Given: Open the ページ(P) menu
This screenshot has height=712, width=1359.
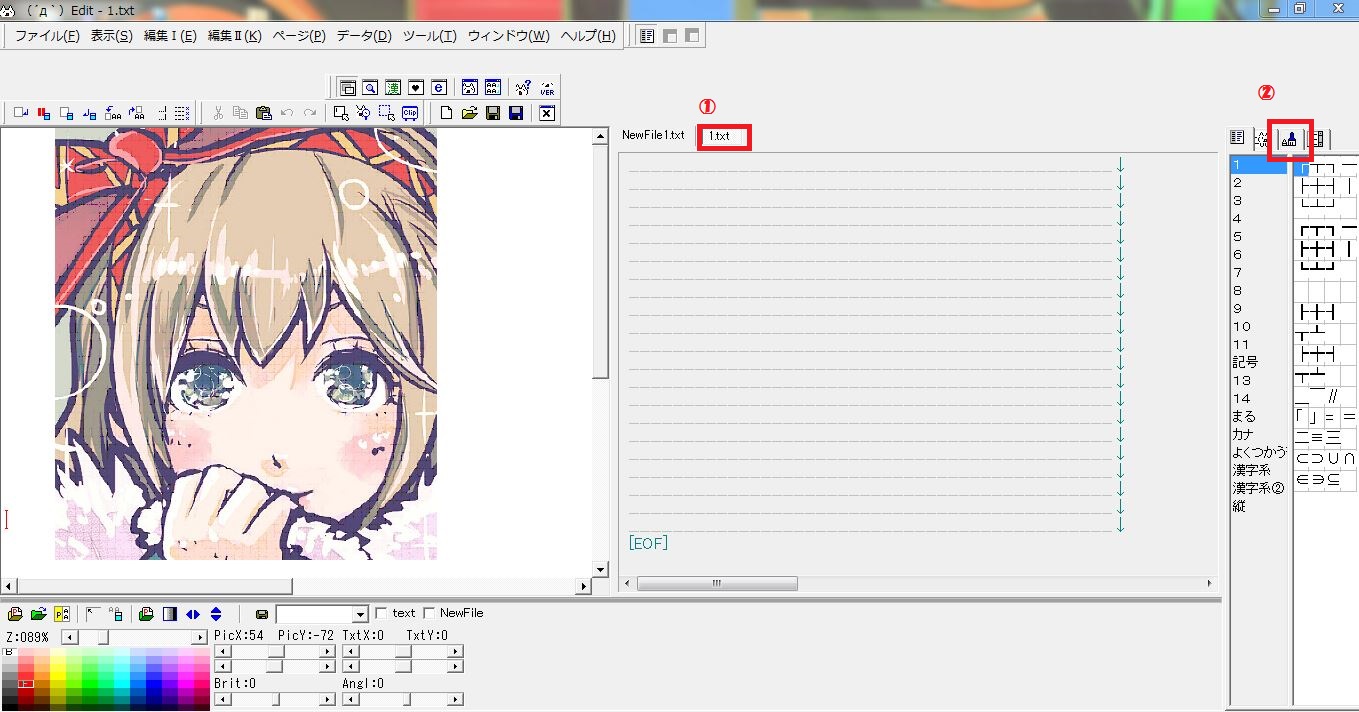Looking at the screenshot, I should tap(299, 36).
